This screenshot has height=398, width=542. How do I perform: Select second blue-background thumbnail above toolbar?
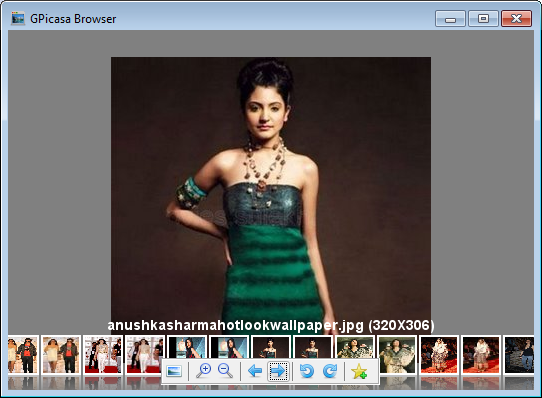[x=229, y=348]
